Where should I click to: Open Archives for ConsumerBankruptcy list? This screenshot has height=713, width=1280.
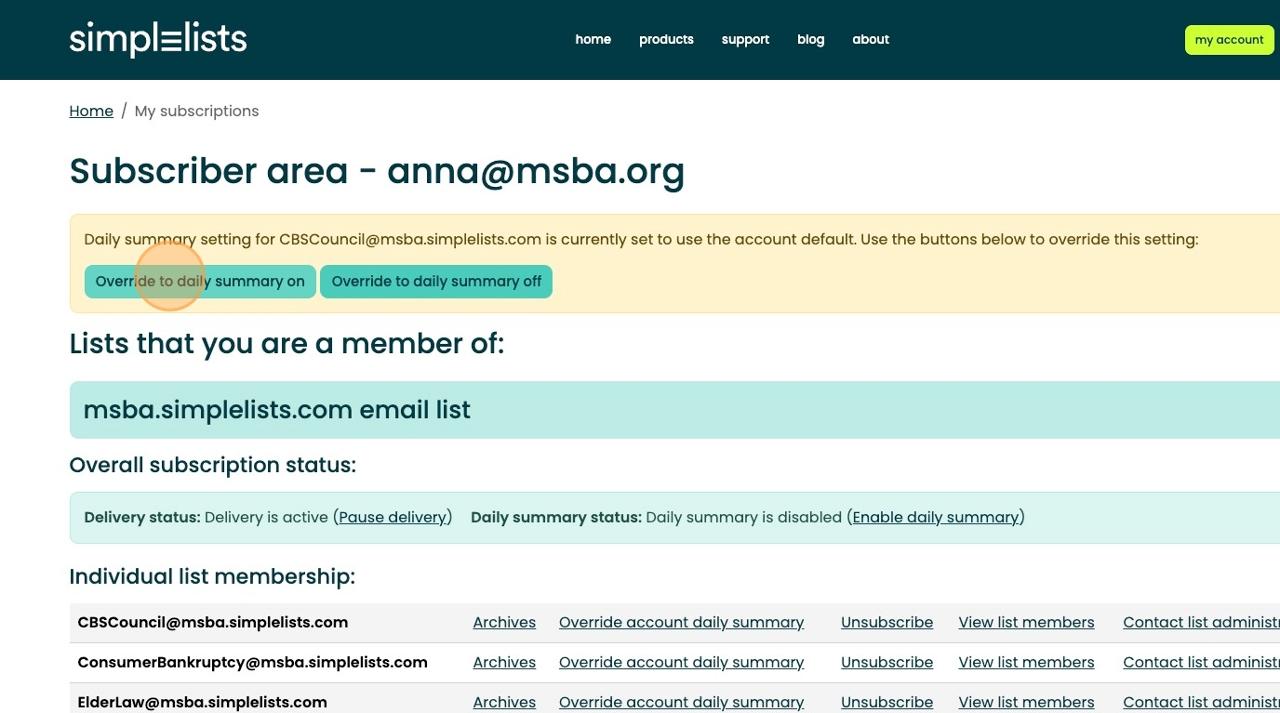504,662
